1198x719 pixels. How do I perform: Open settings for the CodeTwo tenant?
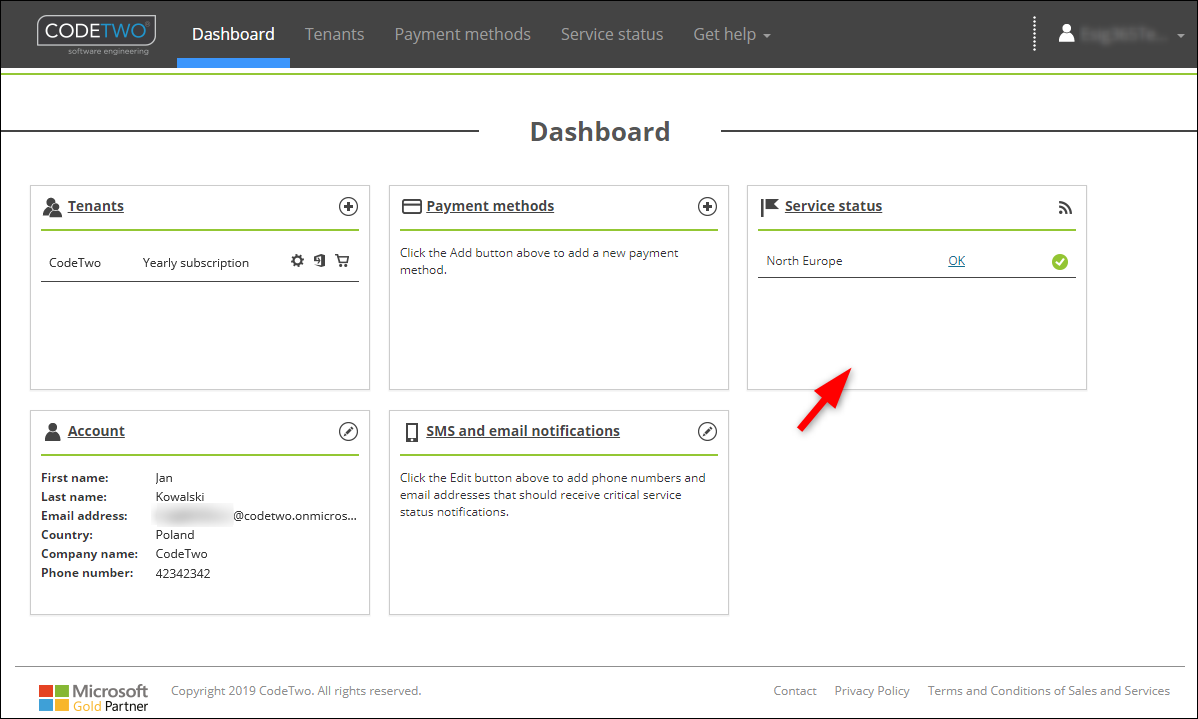297,261
